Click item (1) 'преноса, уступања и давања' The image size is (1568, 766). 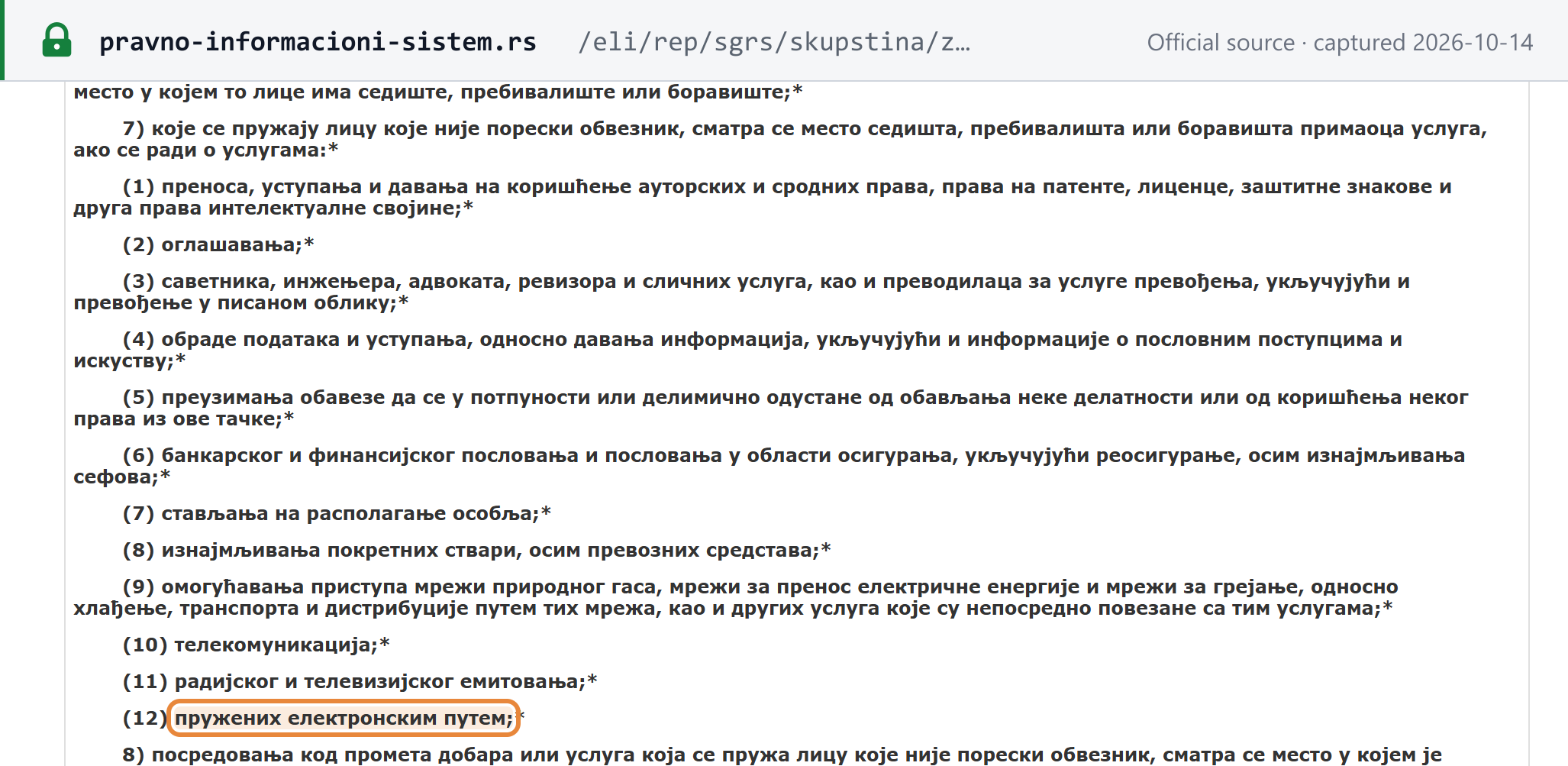[x=763, y=197]
